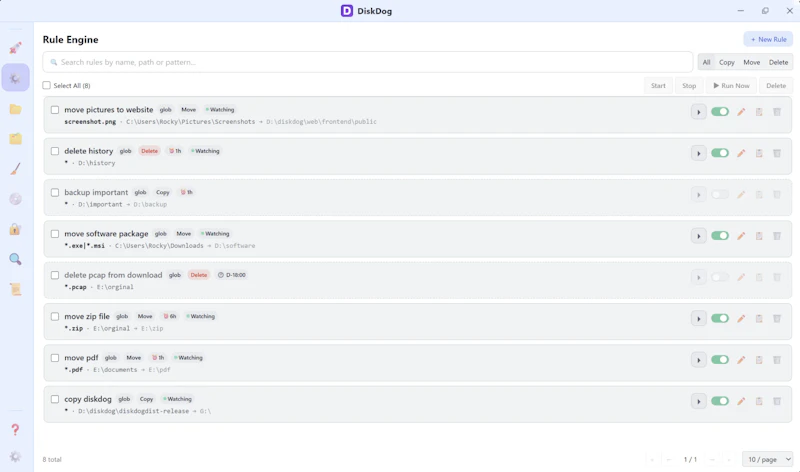The width and height of the screenshot is (800, 472).
Task: Click the Watching badge on 'copy diskdog'
Action: [177, 399]
